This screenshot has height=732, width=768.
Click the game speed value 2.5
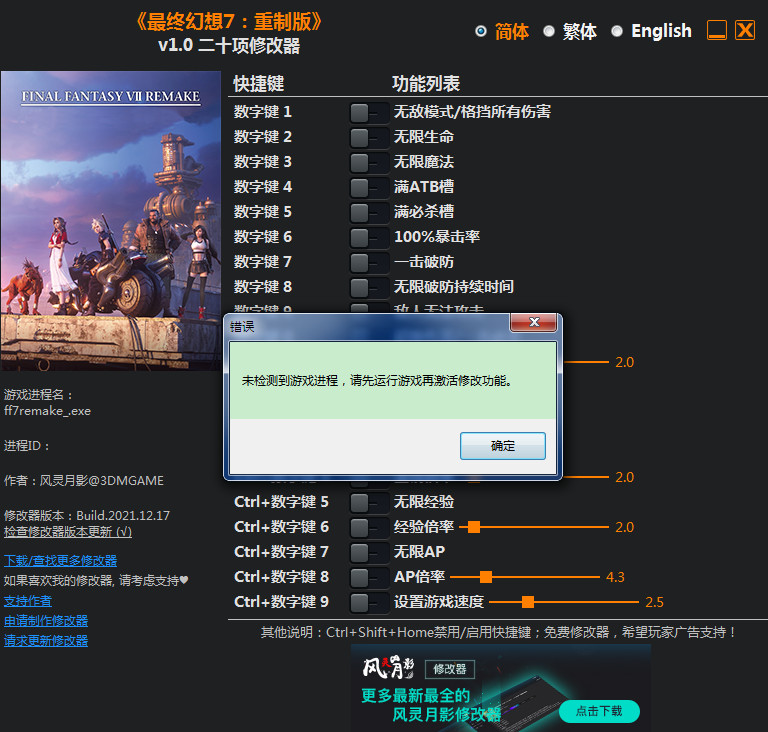[654, 602]
